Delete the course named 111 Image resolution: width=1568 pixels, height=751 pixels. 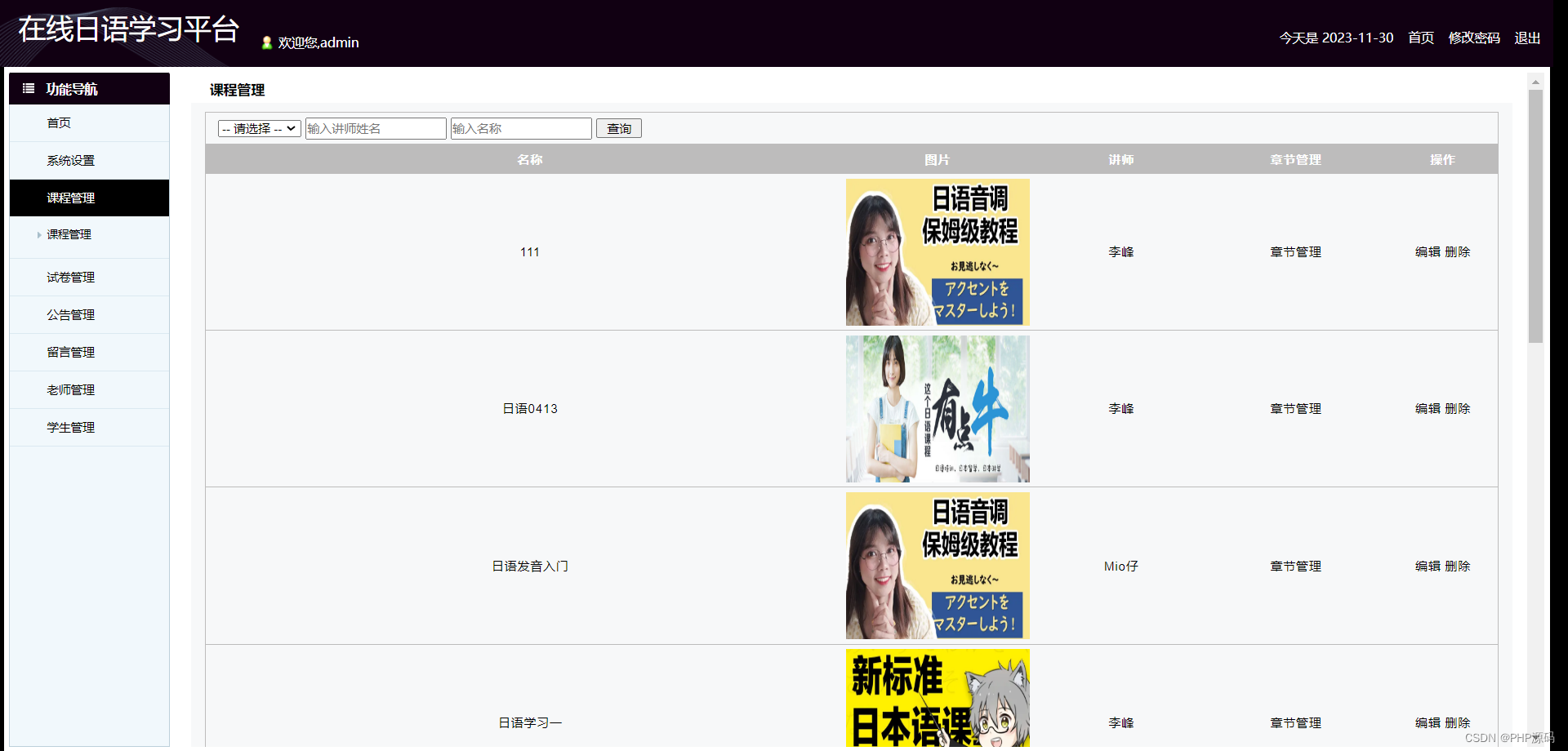tap(1457, 252)
